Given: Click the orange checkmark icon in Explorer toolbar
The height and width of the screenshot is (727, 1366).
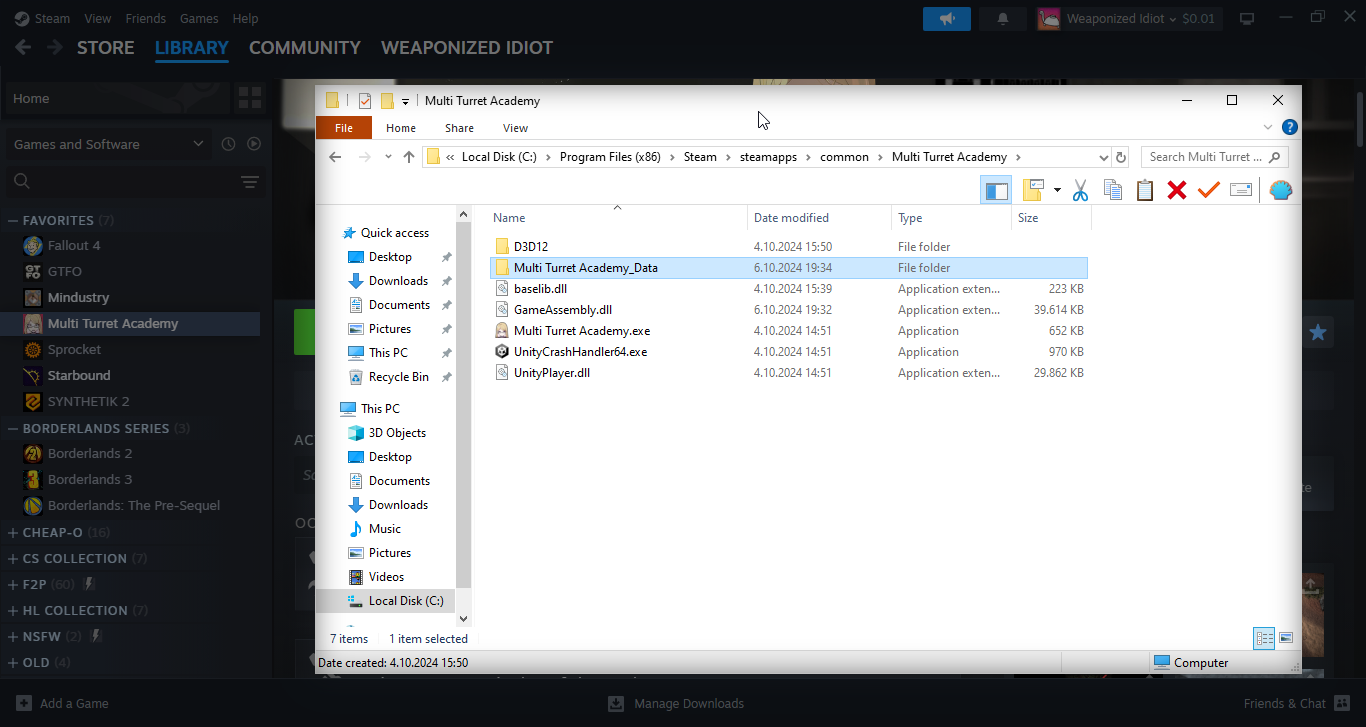Looking at the screenshot, I should tap(1209, 190).
